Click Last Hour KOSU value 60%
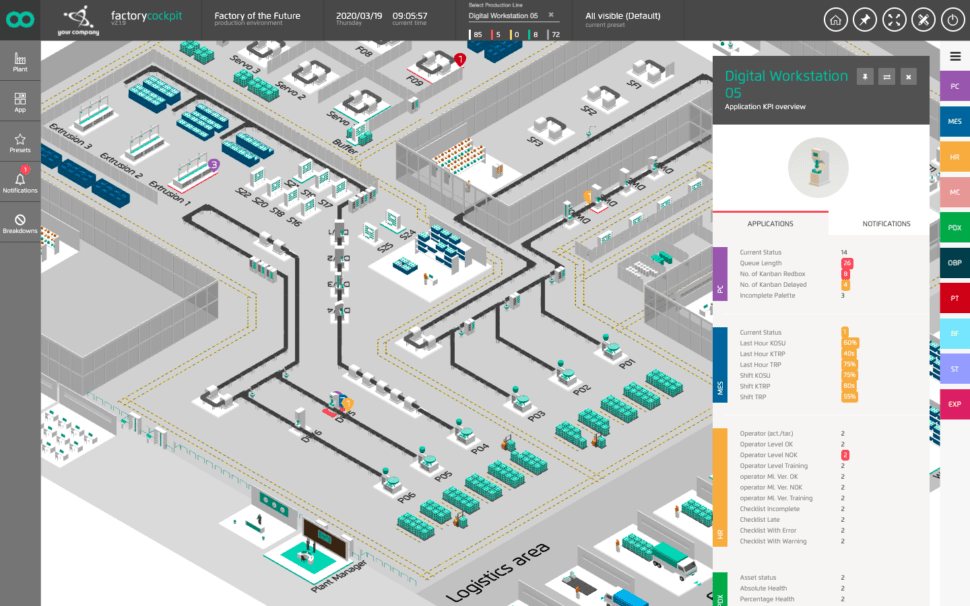Image resolution: width=970 pixels, height=606 pixels. (x=849, y=343)
